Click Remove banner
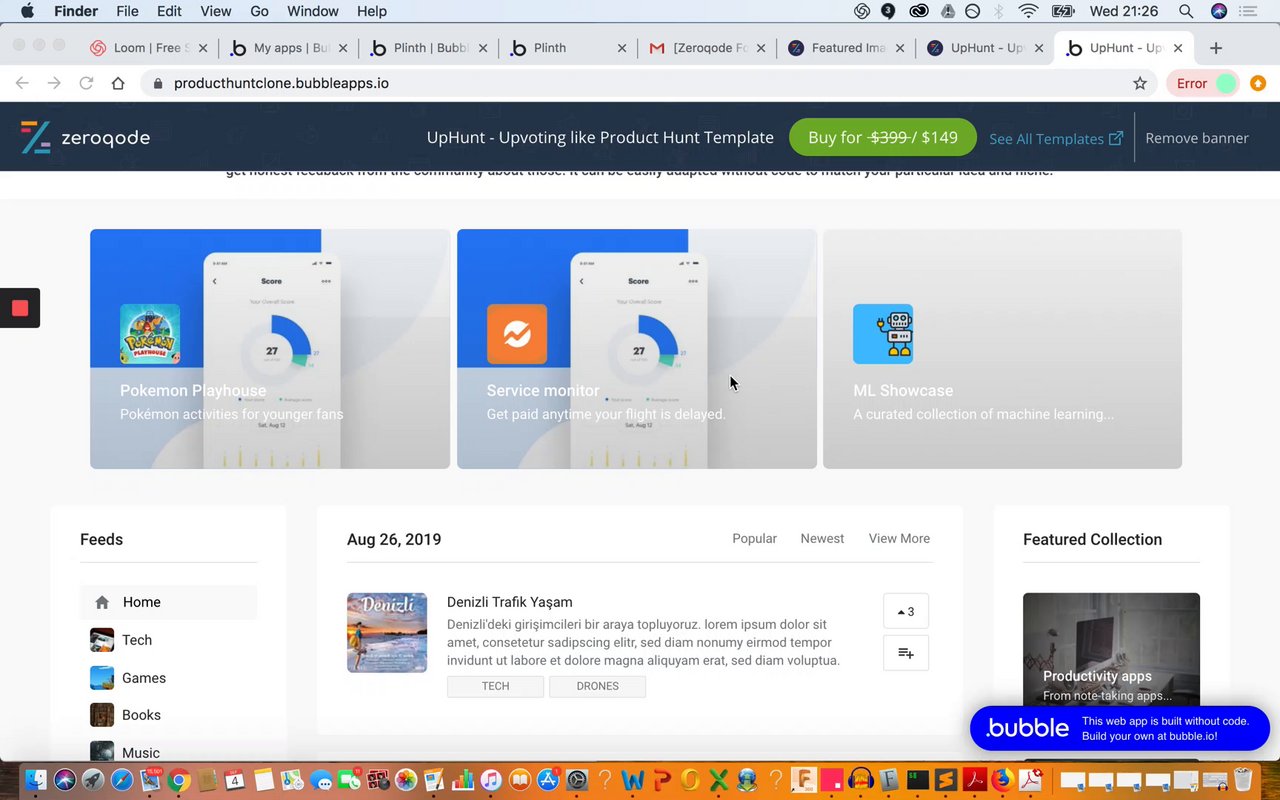Image resolution: width=1280 pixels, height=800 pixels. tap(1197, 138)
